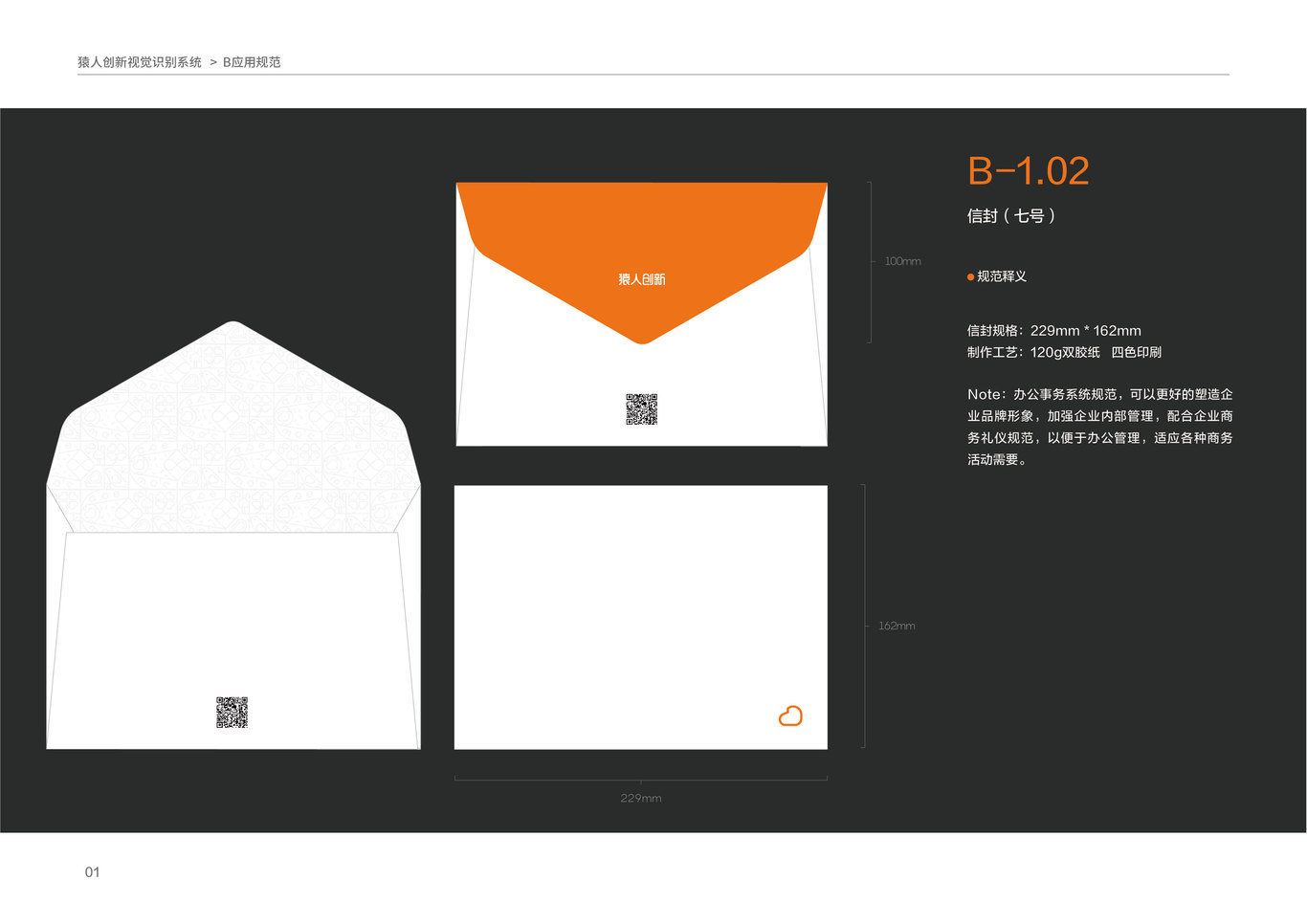The image size is (1307, 924).
Task: Click the 100mm dimension label
Action: (902, 261)
